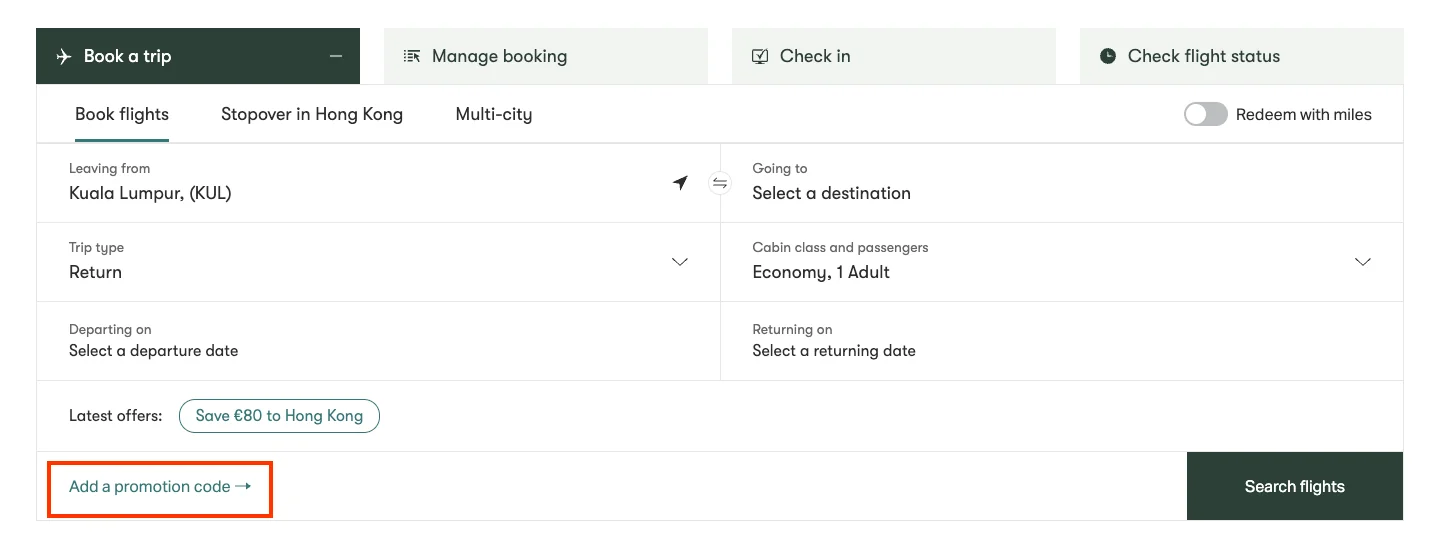Click Add a promotion code link
Viewport: 1447px width, 550px height.
coord(160,487)
